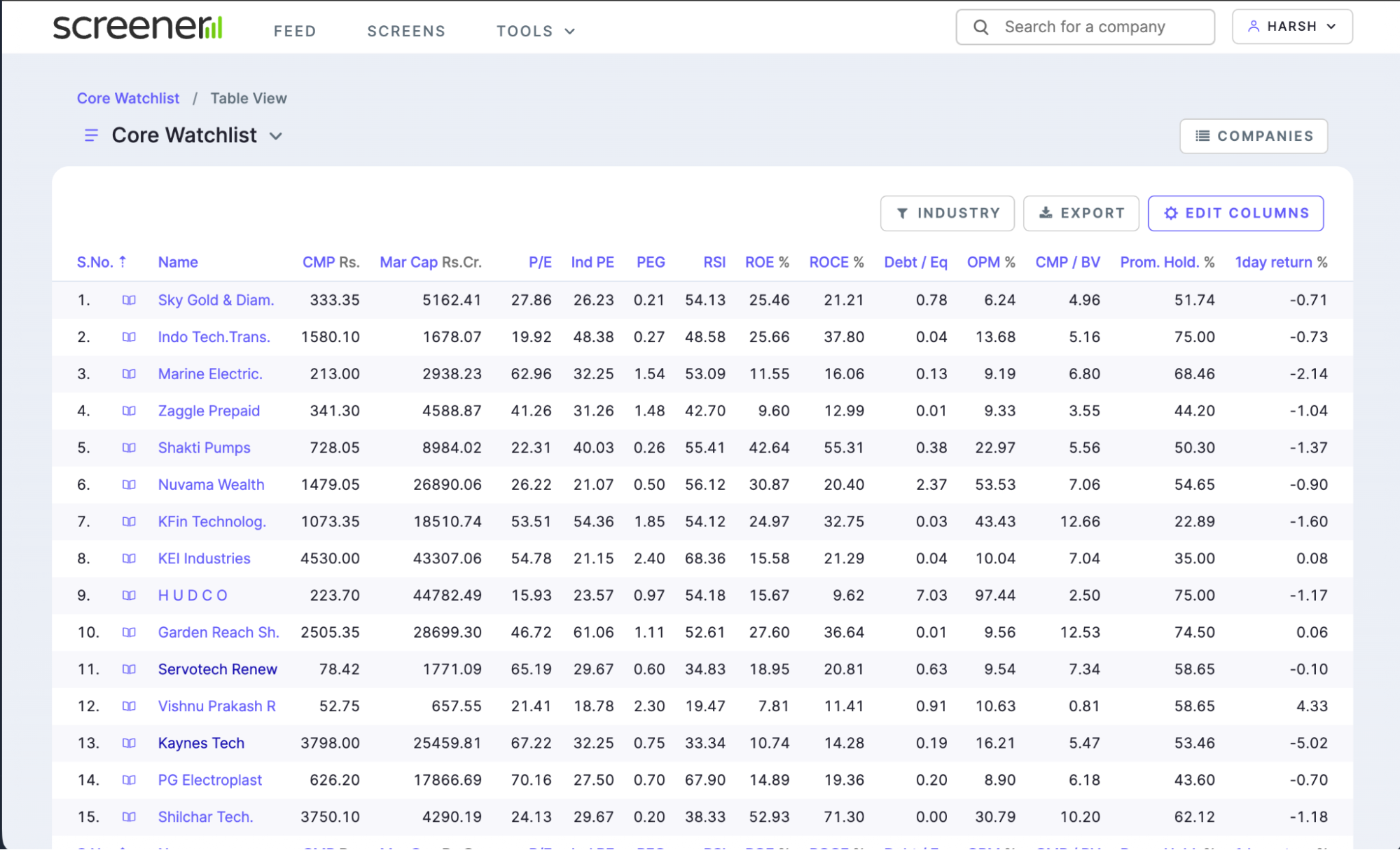Open the notebook icon beside Sky Gold & Diam.

129,299
